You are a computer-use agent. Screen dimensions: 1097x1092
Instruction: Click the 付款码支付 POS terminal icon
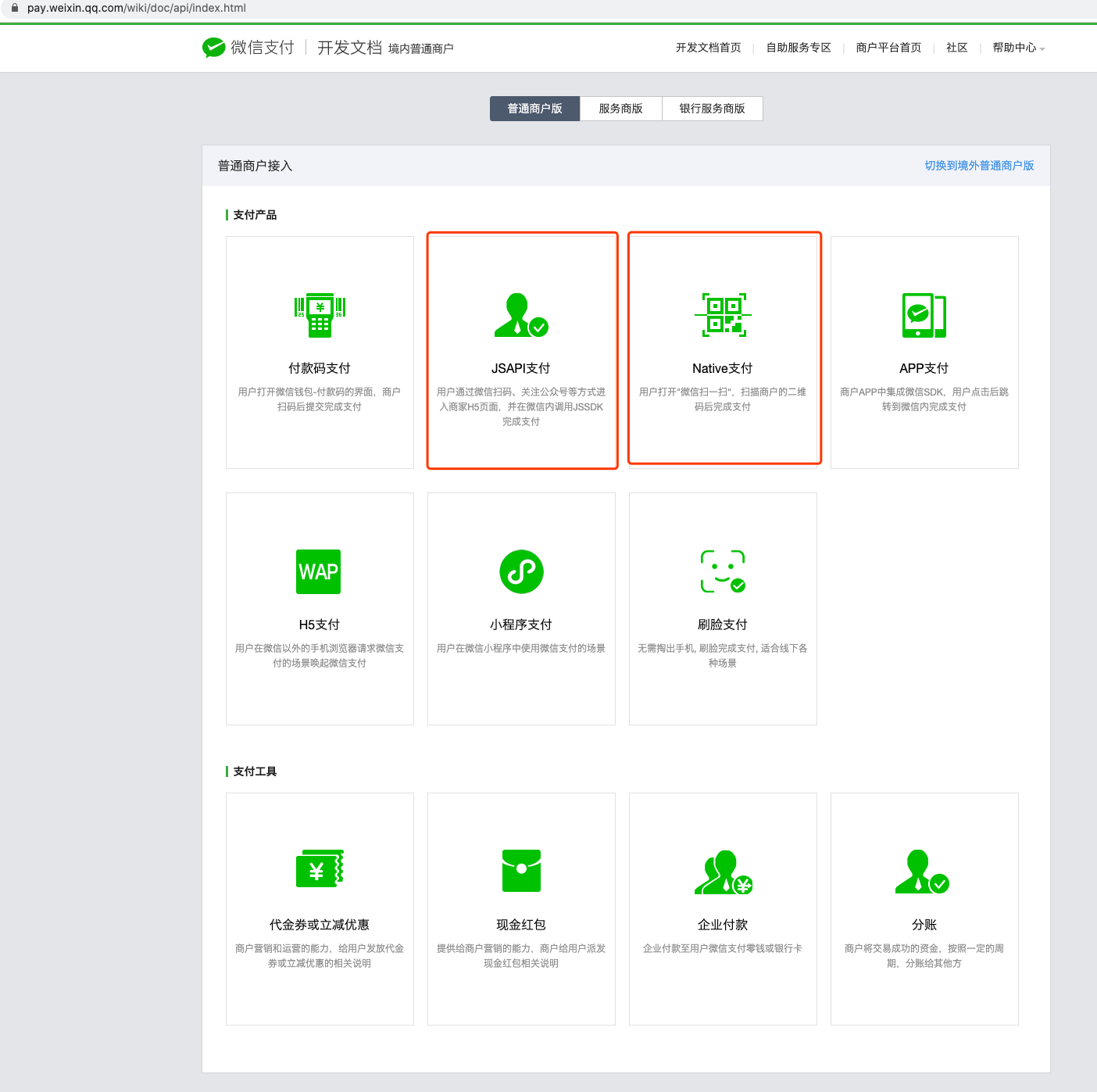pyautogui.click(x=320, y=316)
